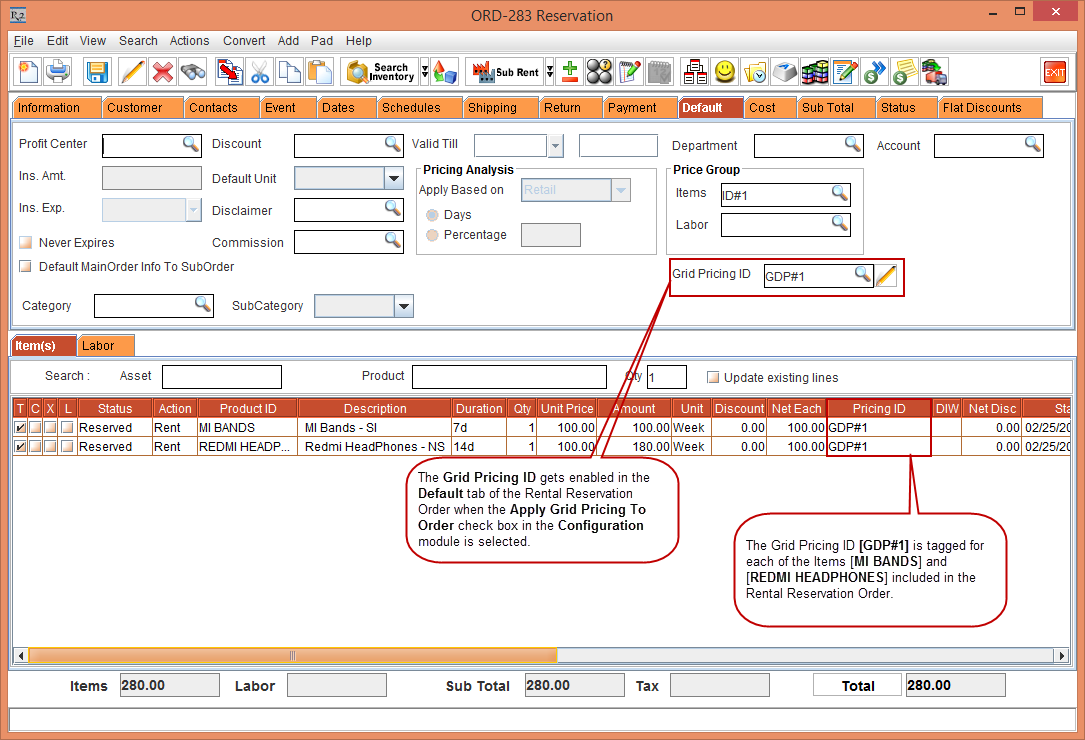Open the Default Unit dropdown
The height and width of the screenshot is (740, 1085).
click(x=393, y=178)
